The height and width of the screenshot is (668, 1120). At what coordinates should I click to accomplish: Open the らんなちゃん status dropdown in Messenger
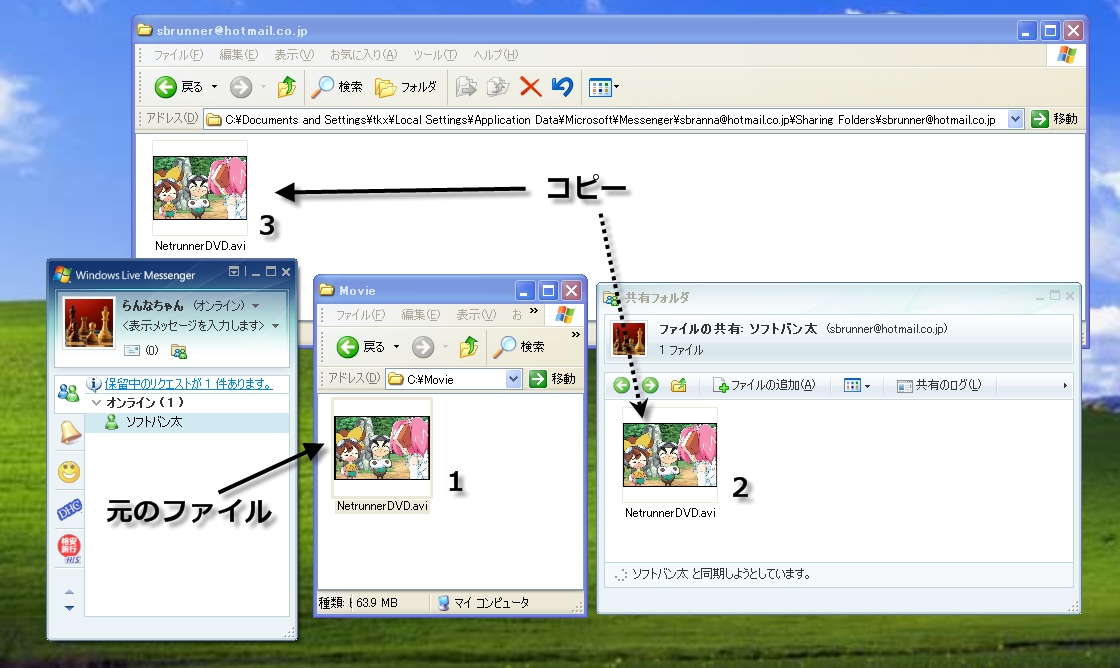pos(256,306)
